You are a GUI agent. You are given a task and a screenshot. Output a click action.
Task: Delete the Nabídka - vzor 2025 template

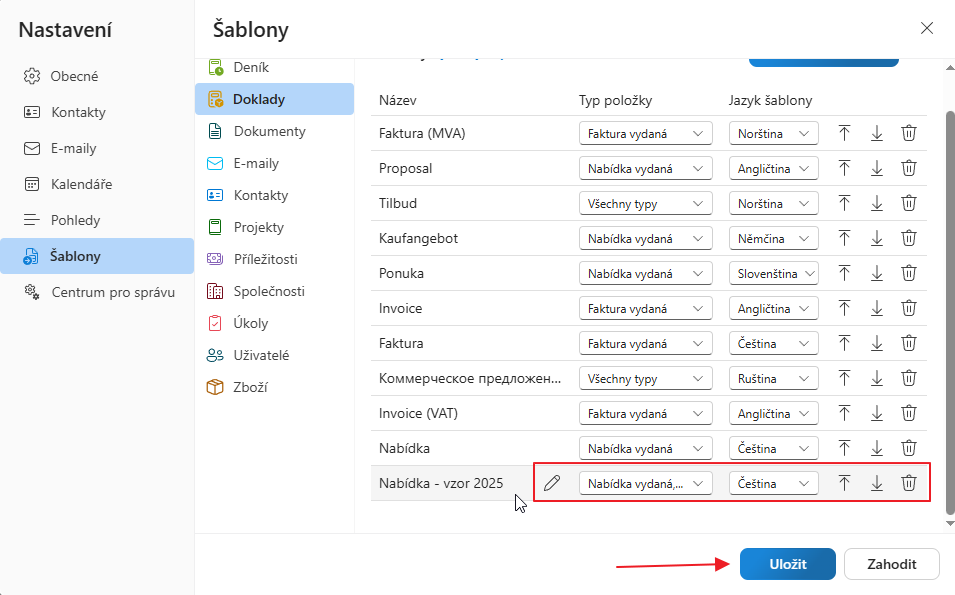tap(908, 483)
